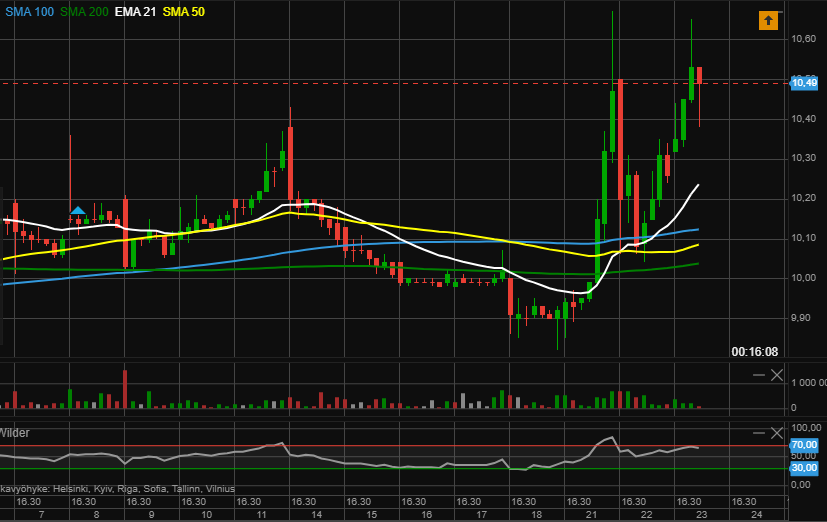
Task: Click date 14 on the time axis
Action: [x=316, y=514]
